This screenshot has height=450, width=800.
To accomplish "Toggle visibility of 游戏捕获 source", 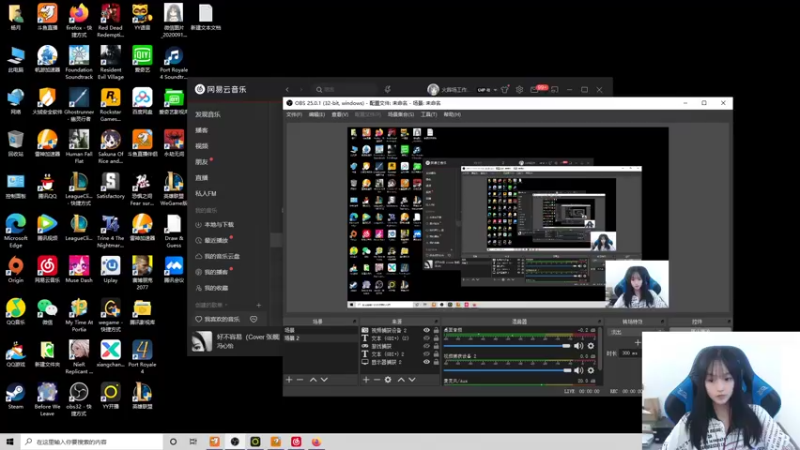I will pyautogui.click(x=427, y=346).
